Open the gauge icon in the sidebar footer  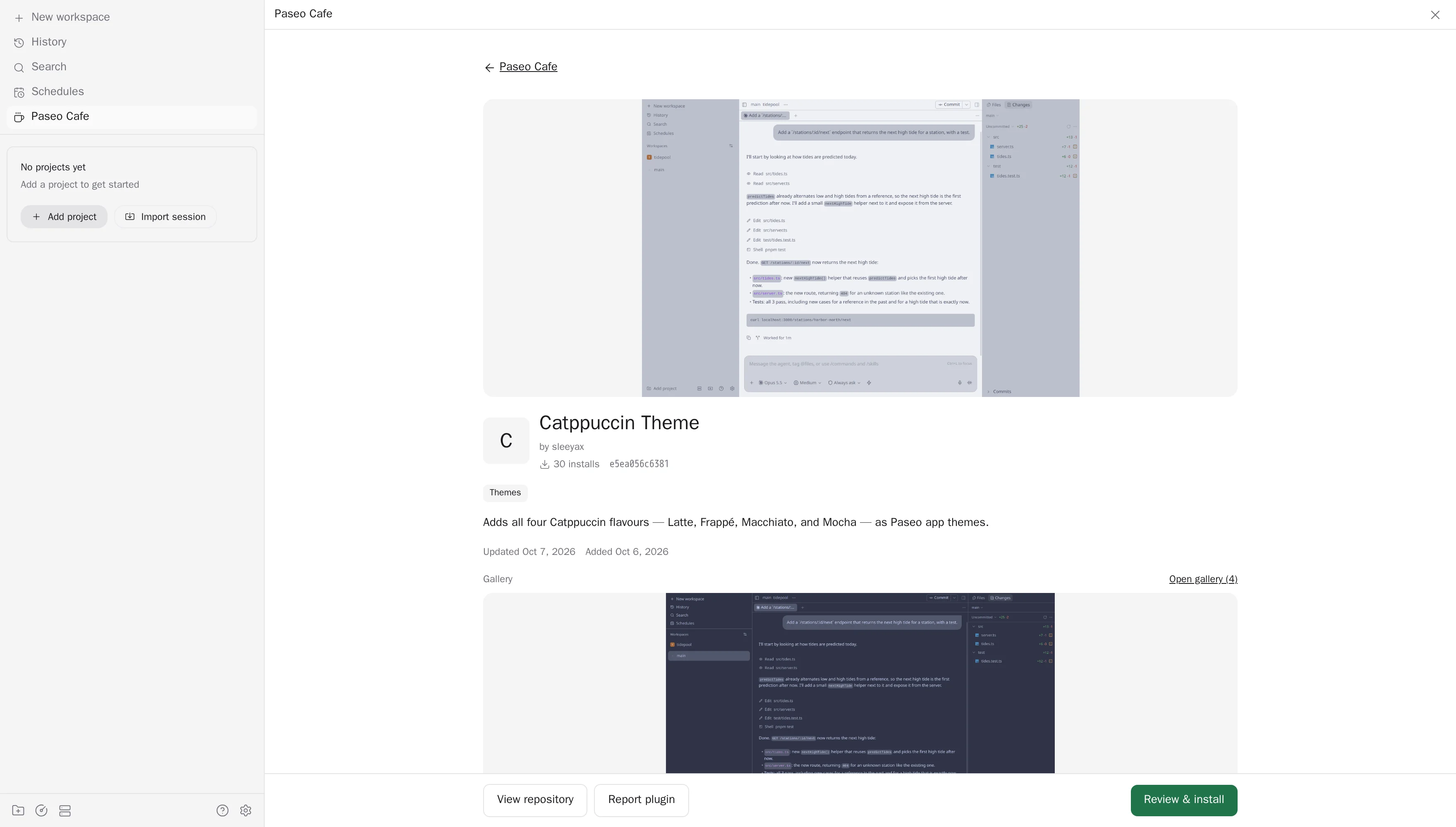click(41, 810)
